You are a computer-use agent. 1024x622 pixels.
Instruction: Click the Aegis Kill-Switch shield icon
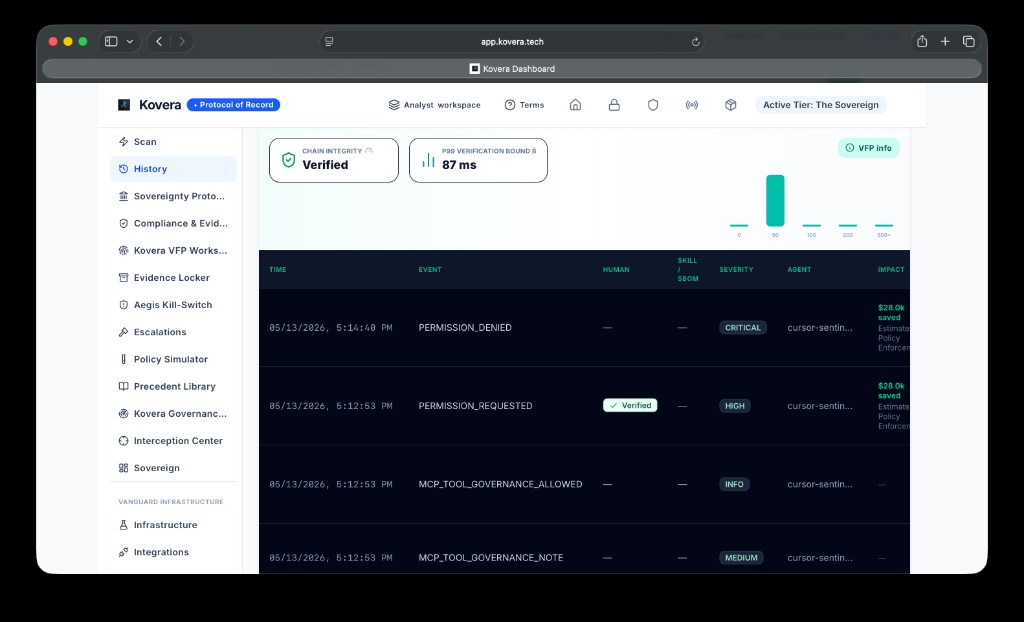[x=123, y=305]
